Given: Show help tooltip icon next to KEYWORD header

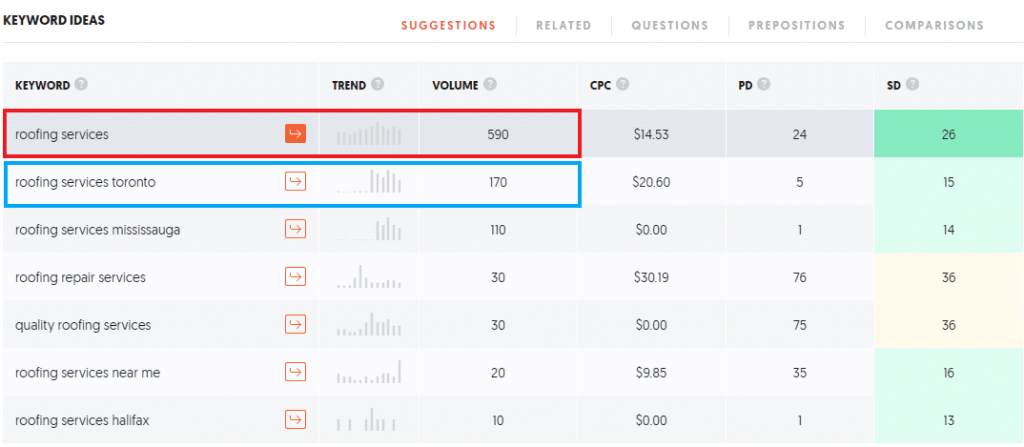Looking at the screenshot, I should pos(81,85).
